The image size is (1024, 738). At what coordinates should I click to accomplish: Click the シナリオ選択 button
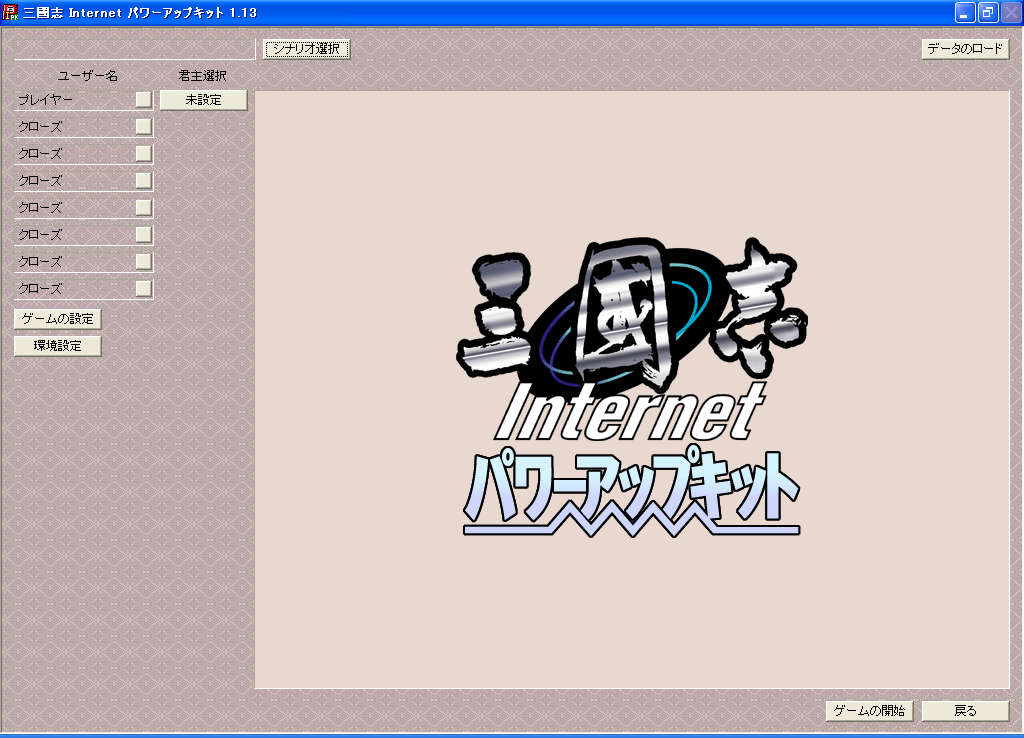coord(306,49)
